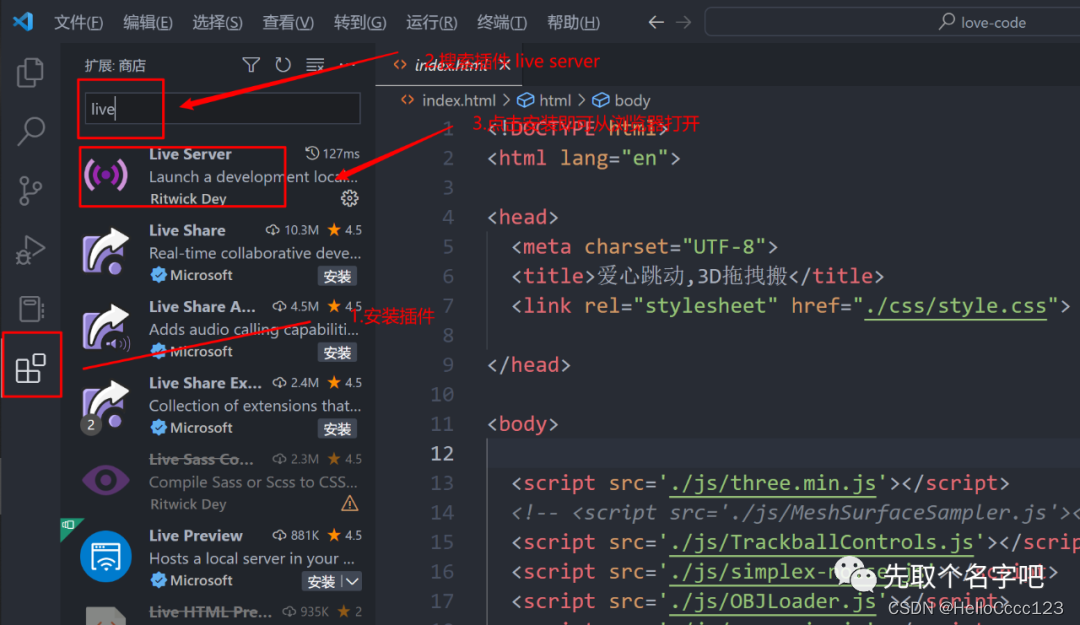Click the Live Share Extension Pack icon
This screenshot has height=625, width=1080.
(105, 404)
